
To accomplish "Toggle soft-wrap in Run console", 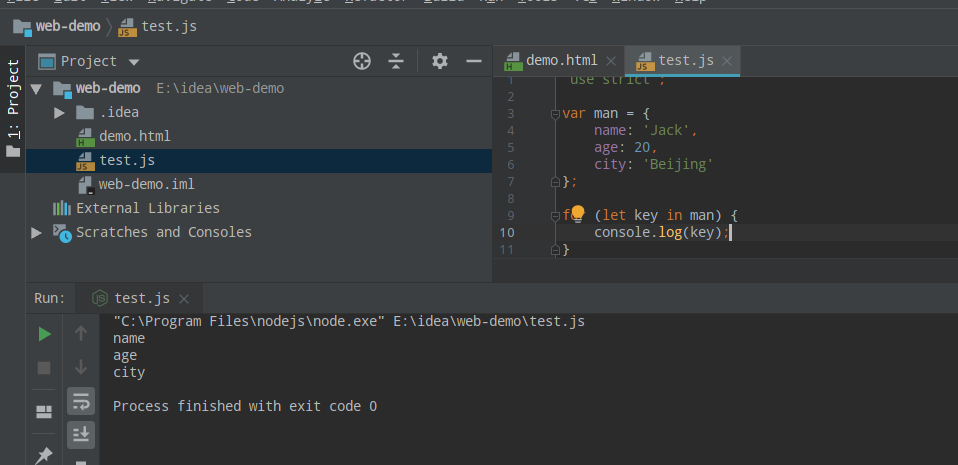I will (x=81, y=401).
